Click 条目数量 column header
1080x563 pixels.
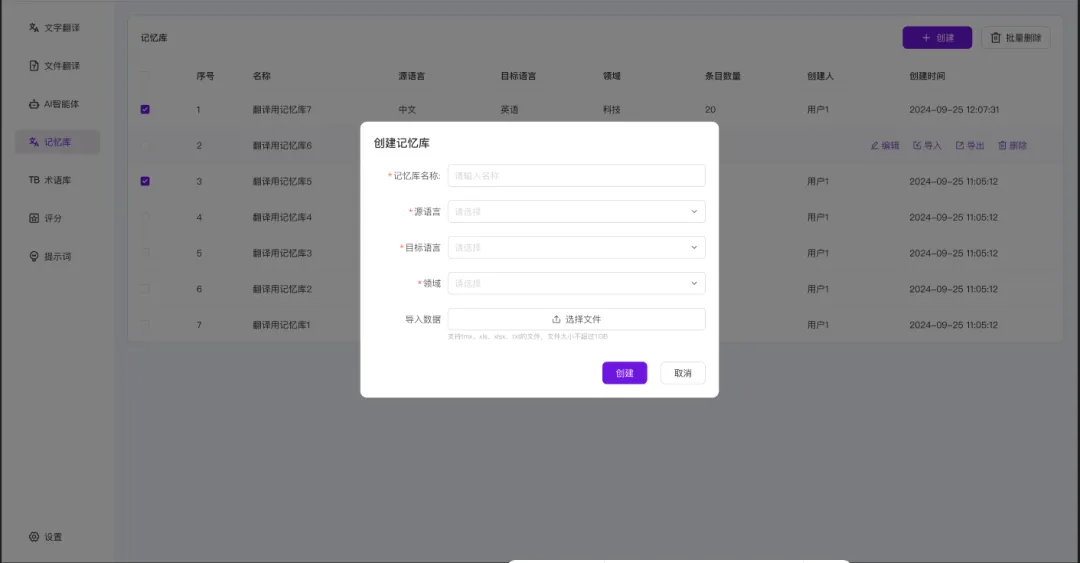pyautogui.click(x=723, y=76)
